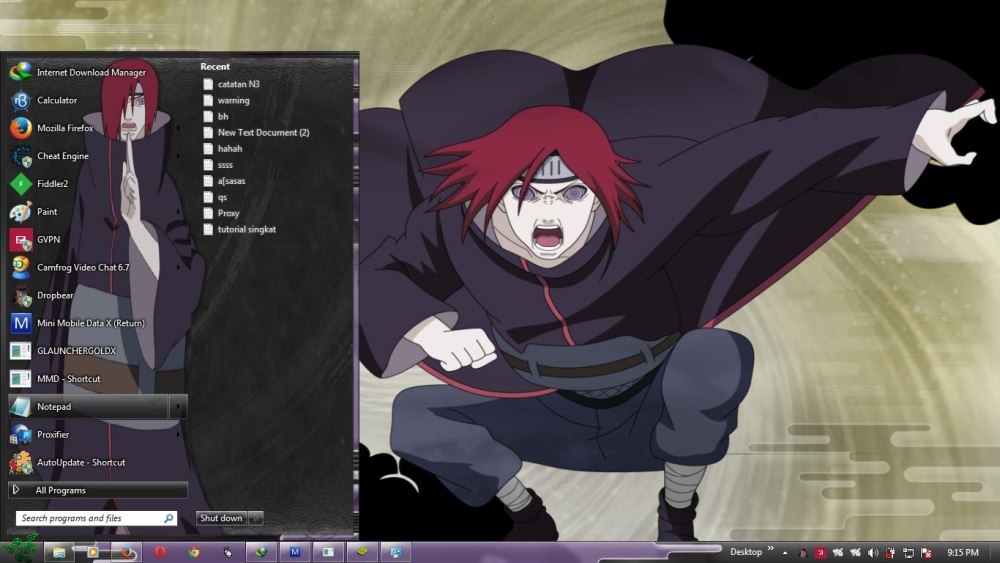Click the green Start button on taskbar
This screenshot has width=1000, height=563.
pyautogui.click(x=21, y=551)
